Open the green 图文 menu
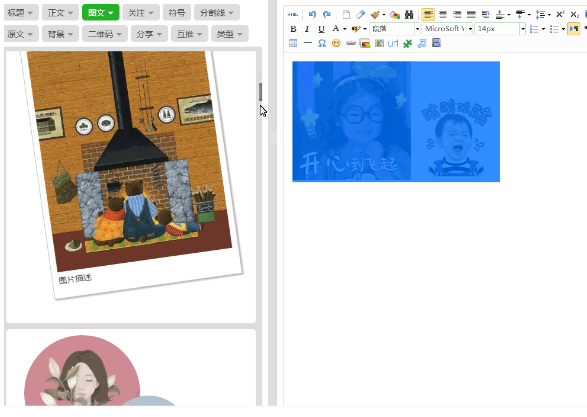 (x=101, y=13)
